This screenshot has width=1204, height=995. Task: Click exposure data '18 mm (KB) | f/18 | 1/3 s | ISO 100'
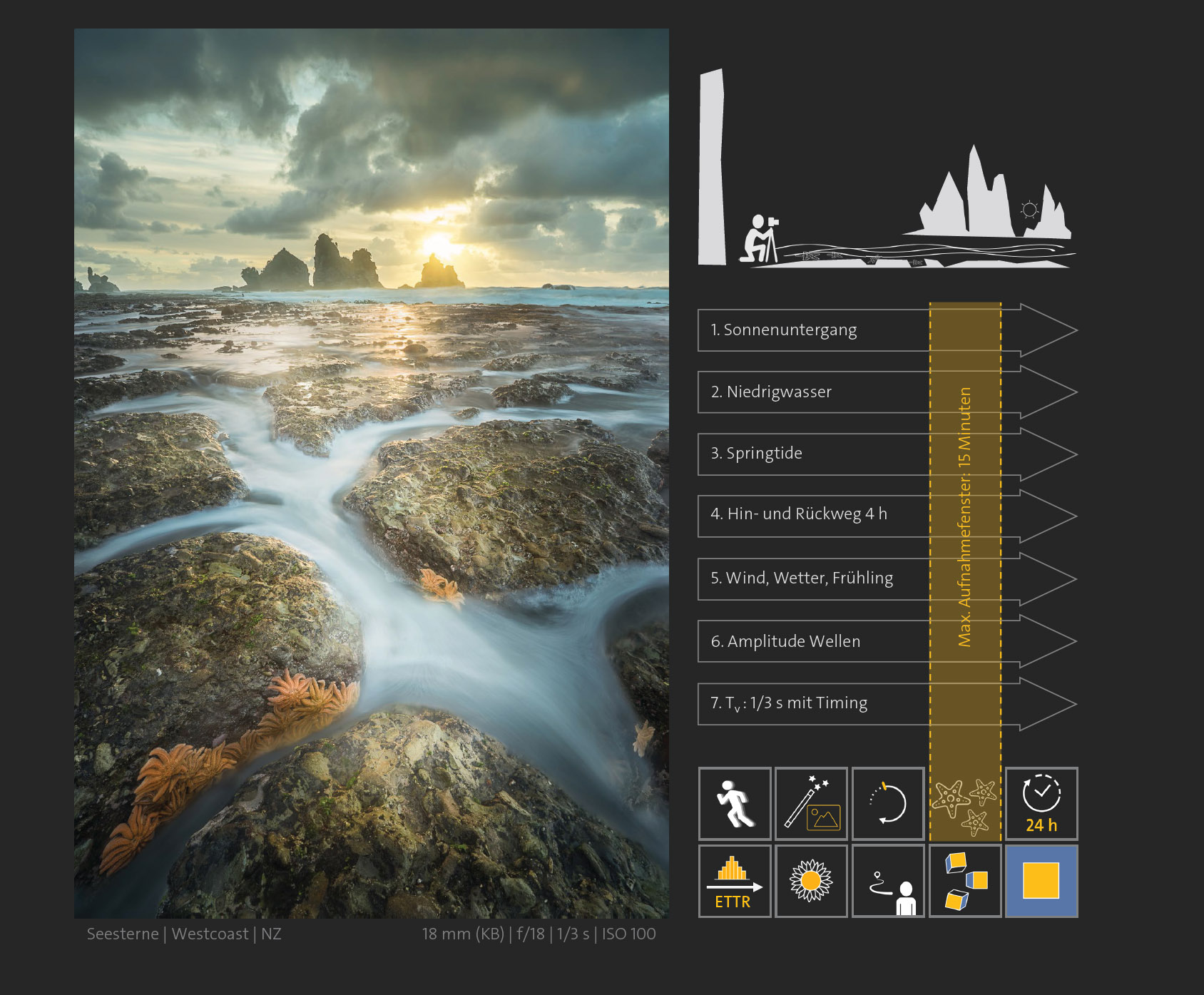point(539,934)
